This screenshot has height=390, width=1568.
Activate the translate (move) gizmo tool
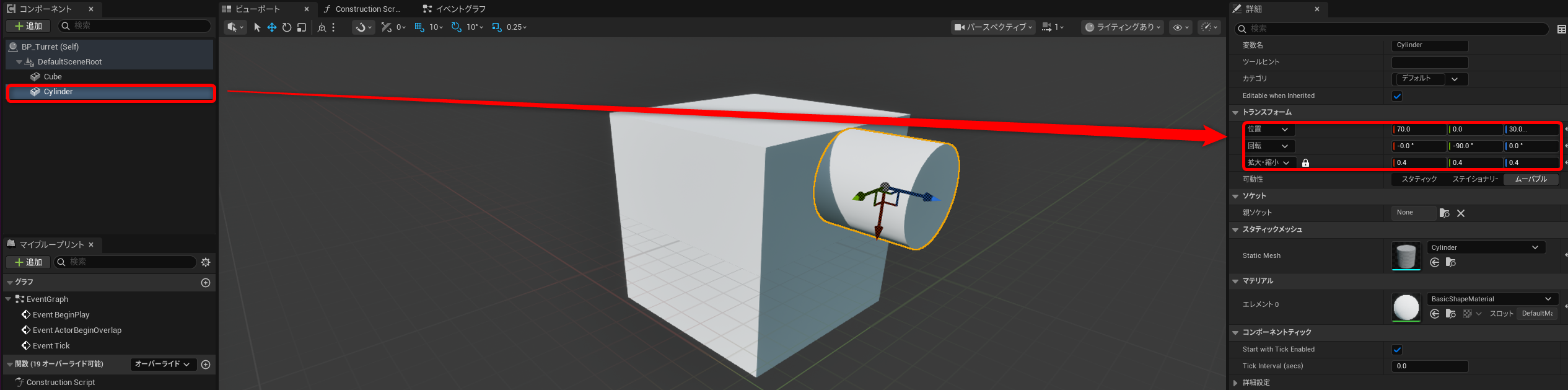272,27
